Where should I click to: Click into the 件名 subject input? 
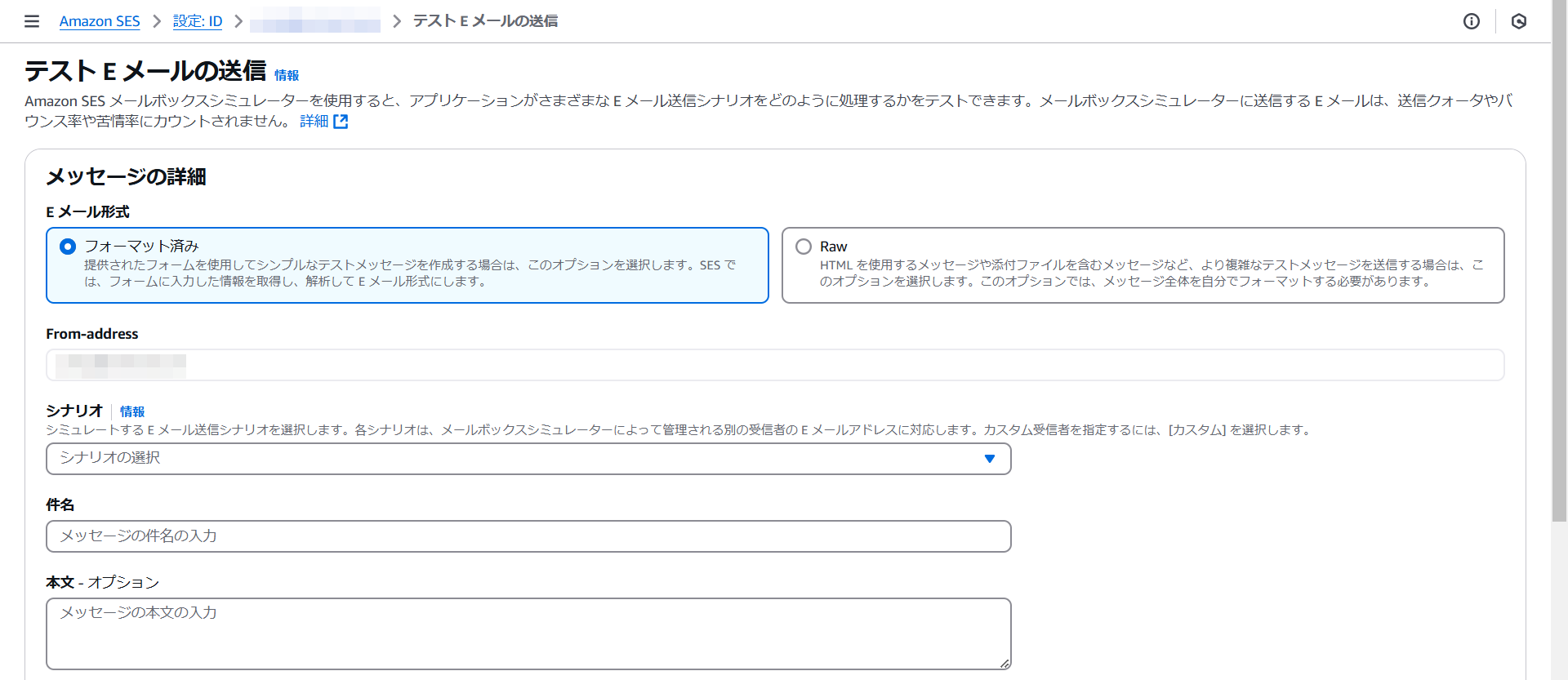coord(528,536)
